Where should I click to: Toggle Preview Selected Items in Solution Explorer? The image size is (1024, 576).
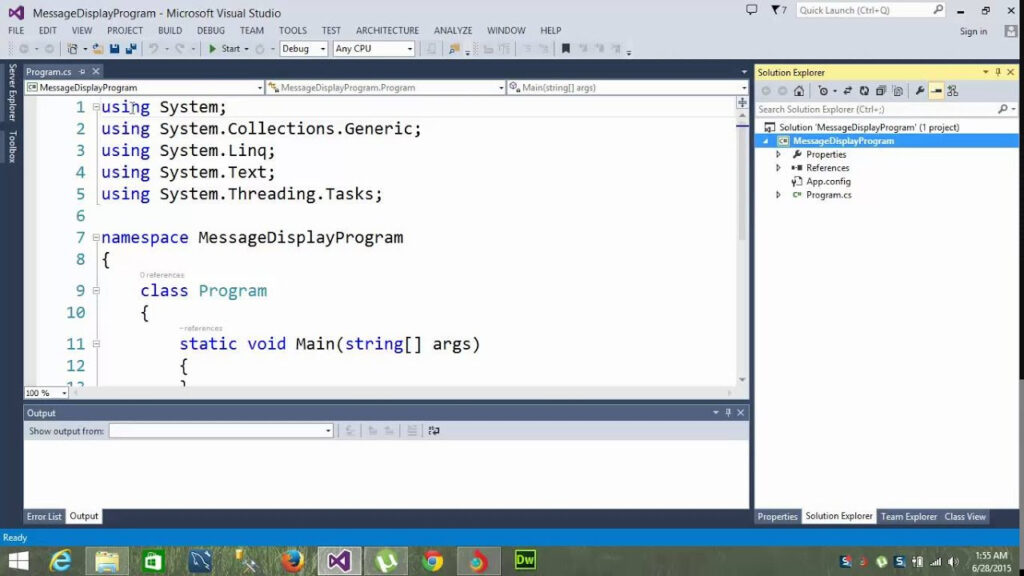tap(936, 91)
